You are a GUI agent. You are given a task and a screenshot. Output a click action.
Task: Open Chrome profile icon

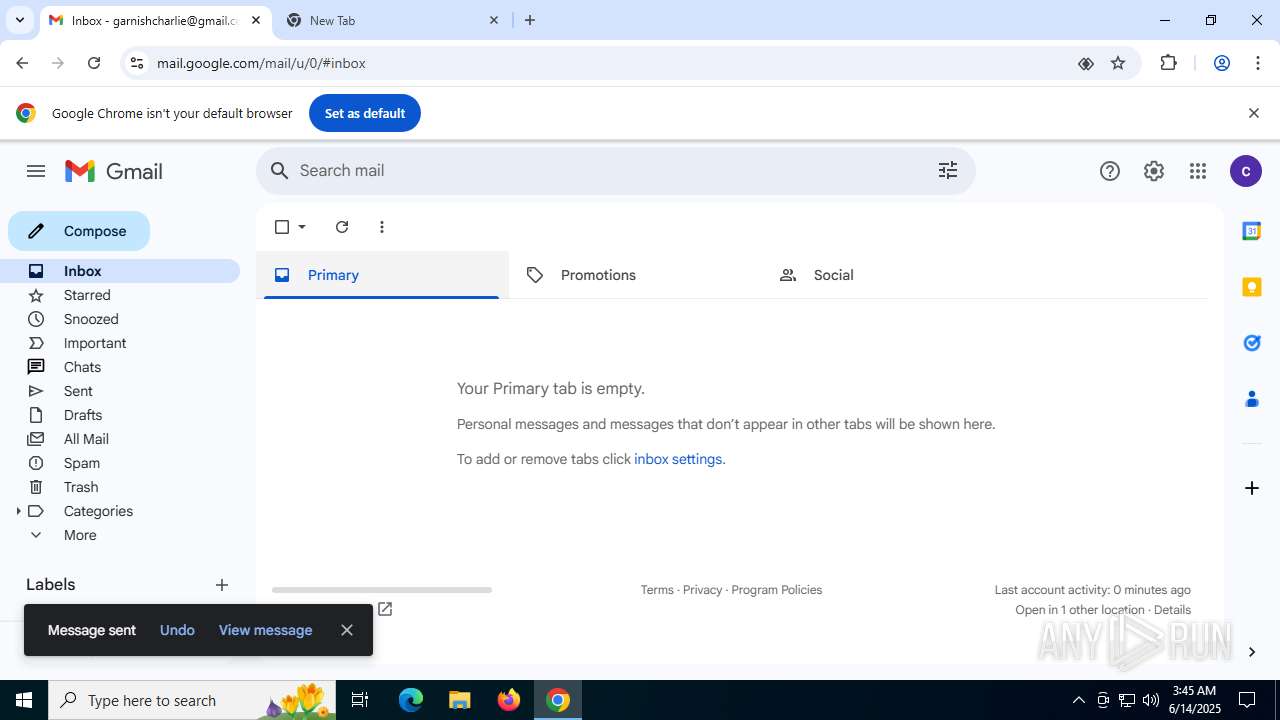click(x=1221, y=63)
